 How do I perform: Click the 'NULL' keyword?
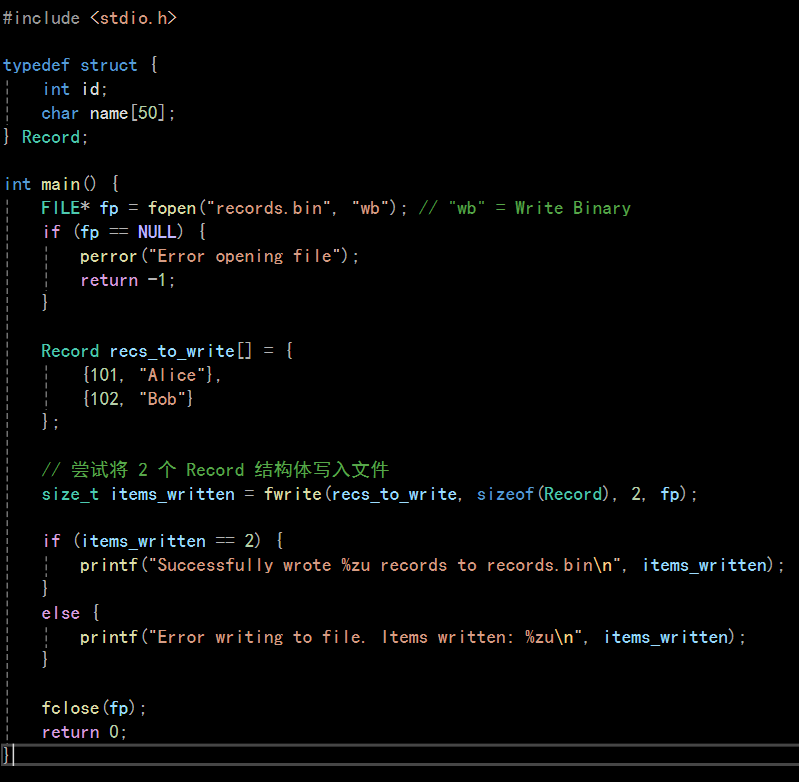[x=157, y=232]
